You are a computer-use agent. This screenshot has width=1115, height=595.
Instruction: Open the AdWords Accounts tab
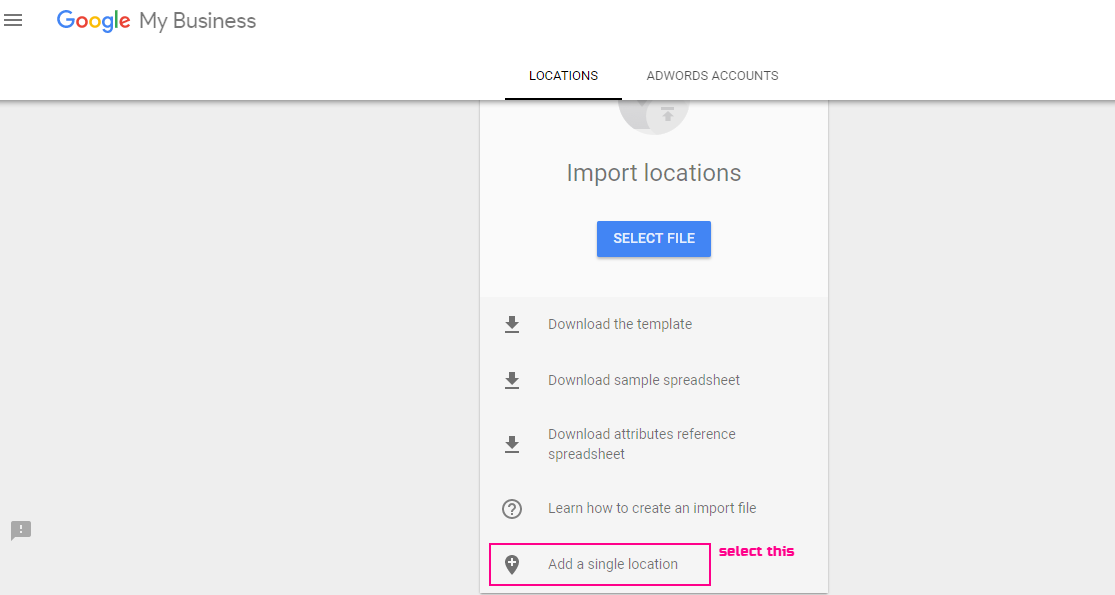click(712, 76)
